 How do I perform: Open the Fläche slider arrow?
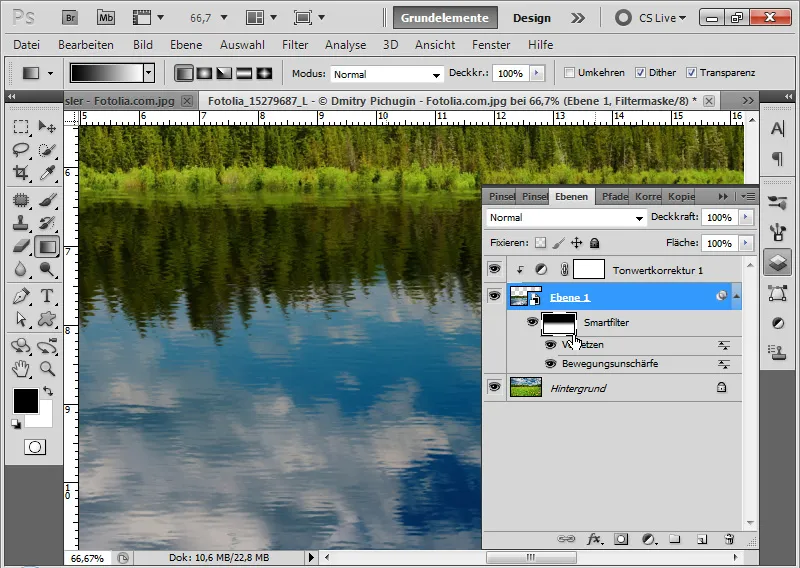746,242
